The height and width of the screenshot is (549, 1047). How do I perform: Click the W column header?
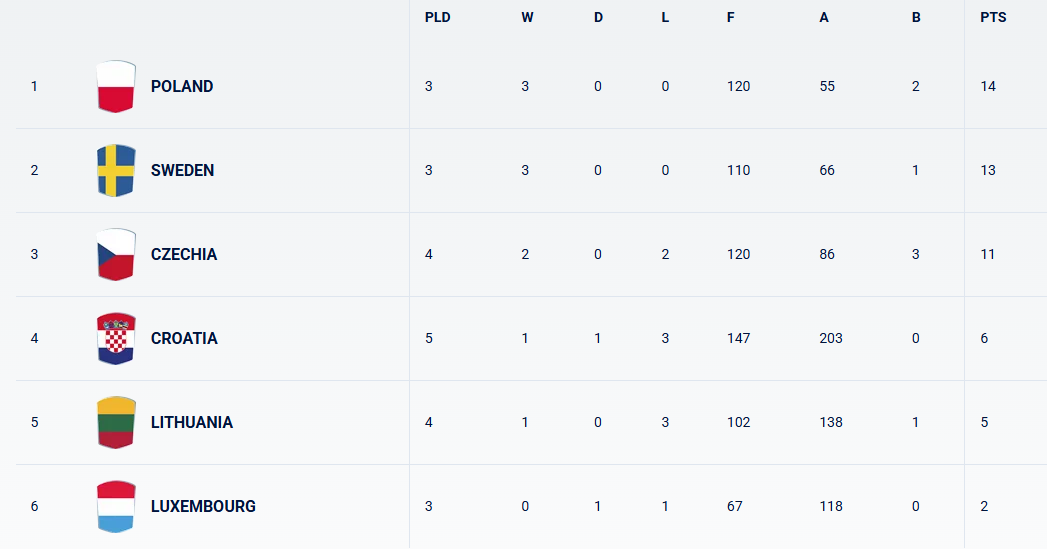(528, 17)
